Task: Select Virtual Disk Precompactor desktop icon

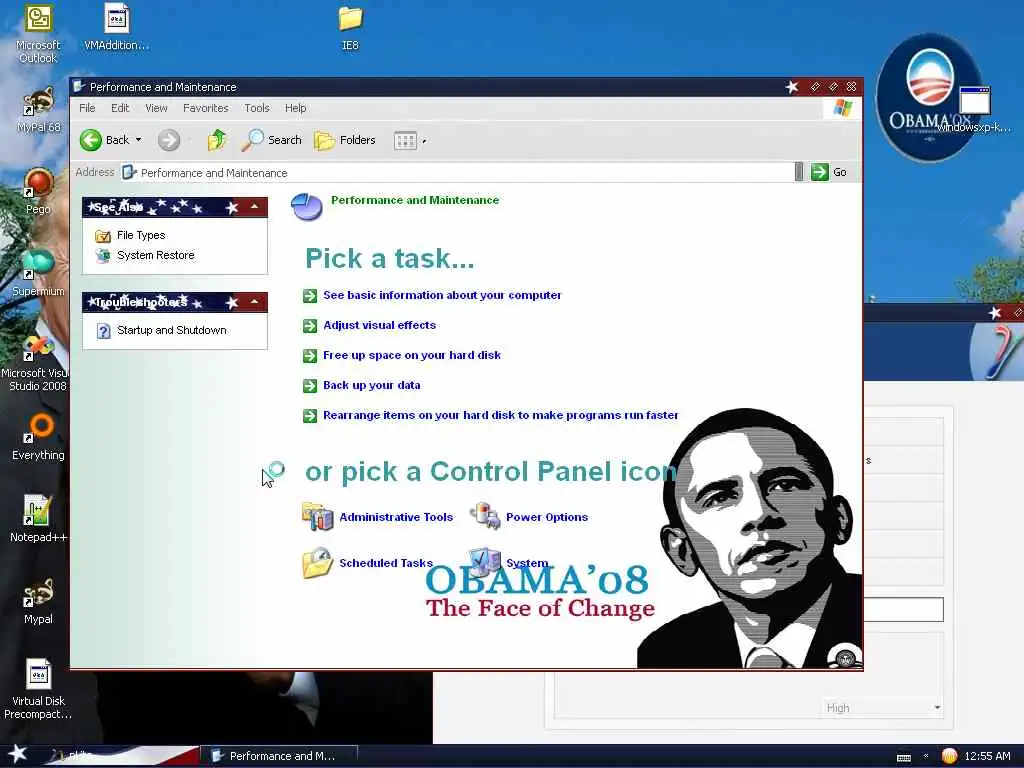Action: (38, 689)
